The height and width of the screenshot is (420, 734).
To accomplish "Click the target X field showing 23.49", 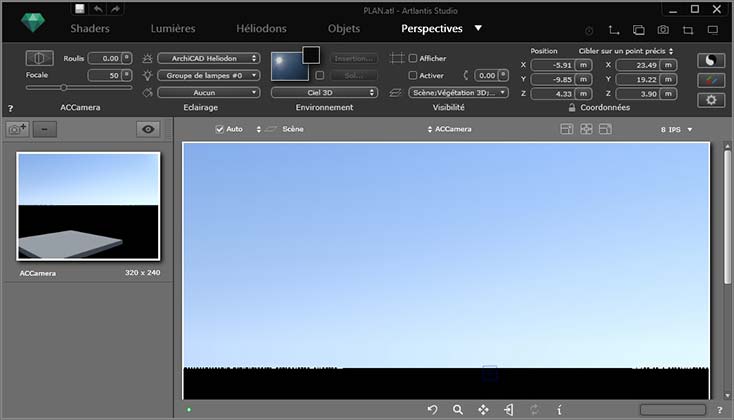I will coord(638,65).
